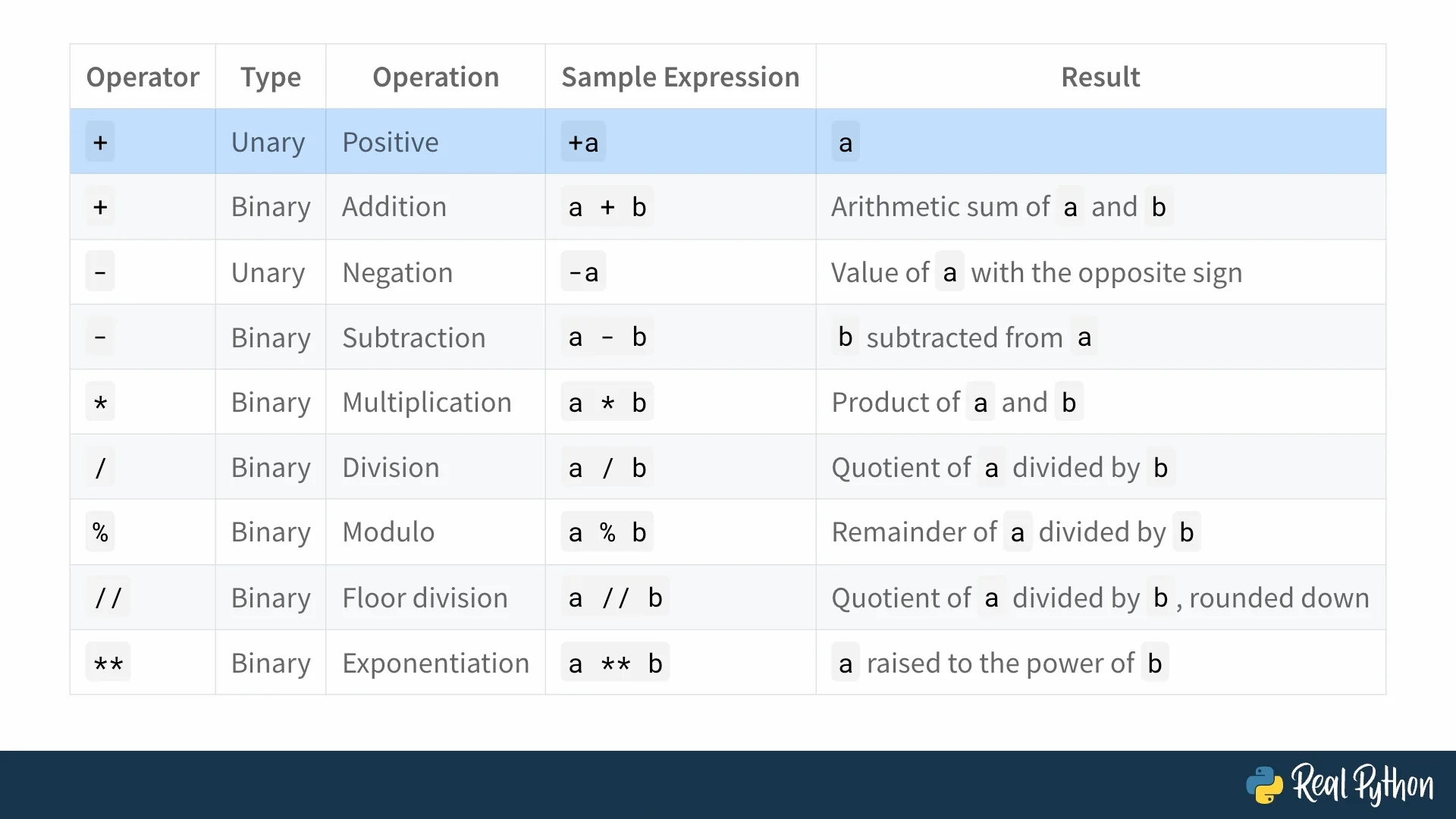The width and height of the screenshot is (1456, 819).
Task: Click the Subtraction operation cell
Action: (x=413, y=337)
